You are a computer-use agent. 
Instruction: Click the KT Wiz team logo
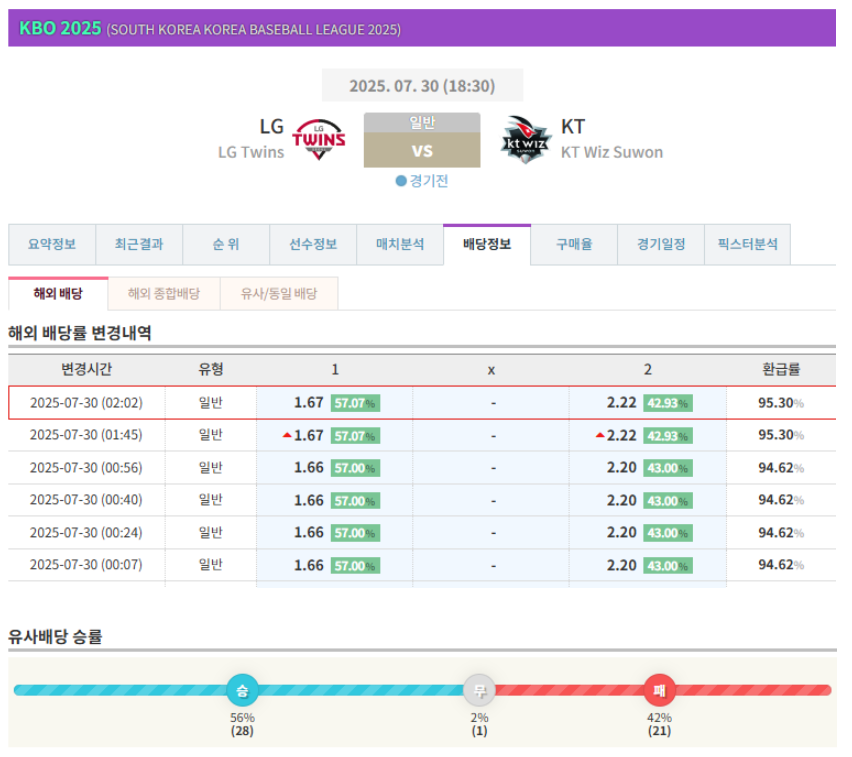coord(525,140)
